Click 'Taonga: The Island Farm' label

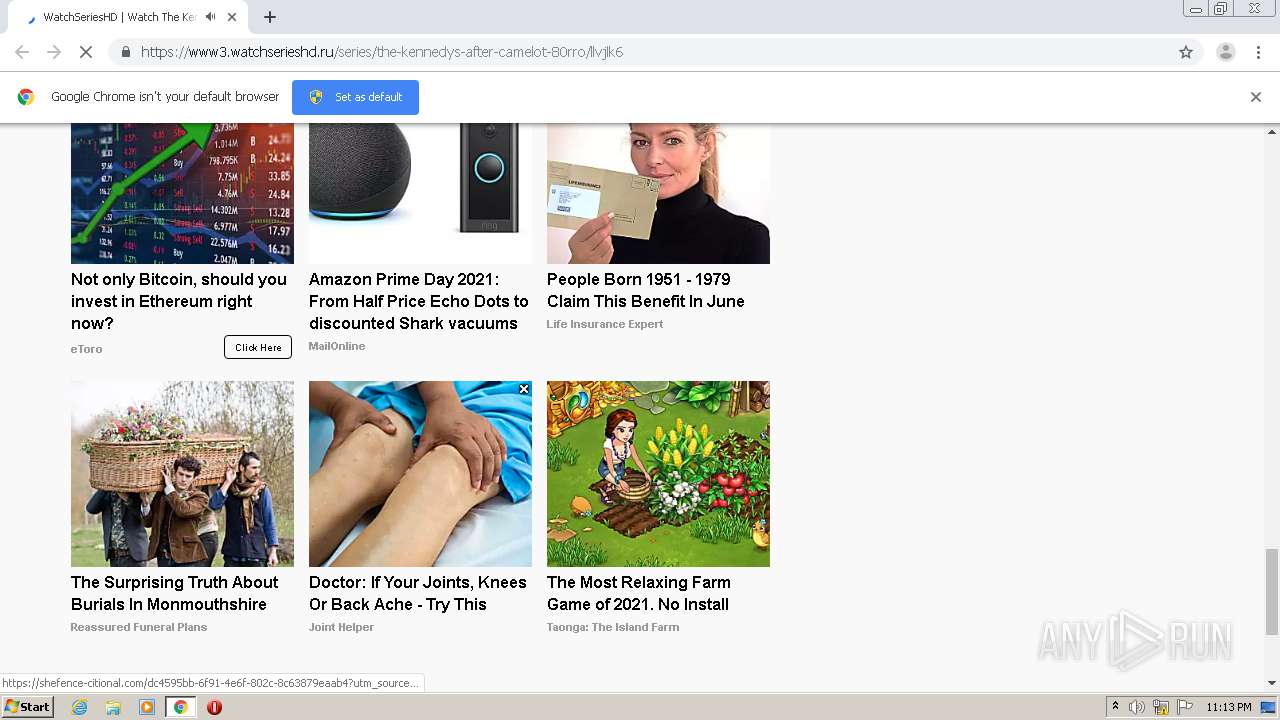613,627
